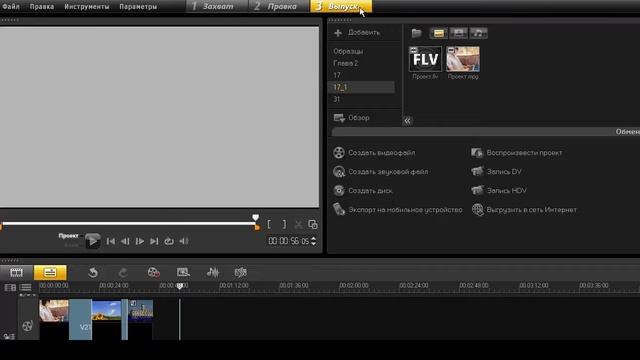Select the Проект.flv thumbnail
The width and height of the screenshot is (640, 360).
[x=425, y=59]
